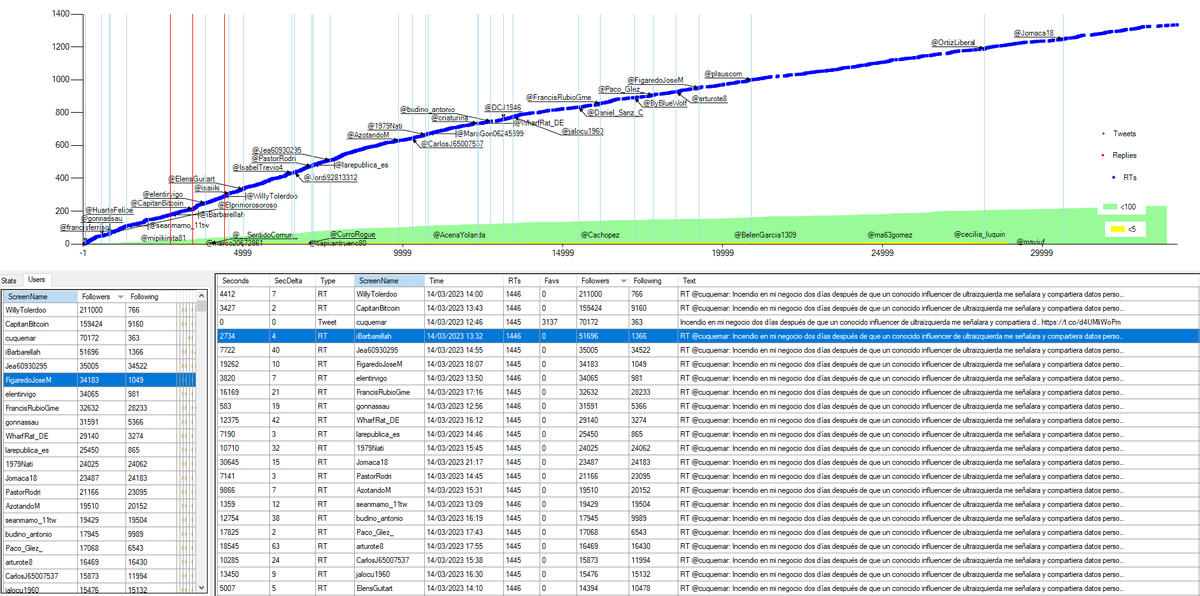Click Following header in tweets table

(654, 281)
